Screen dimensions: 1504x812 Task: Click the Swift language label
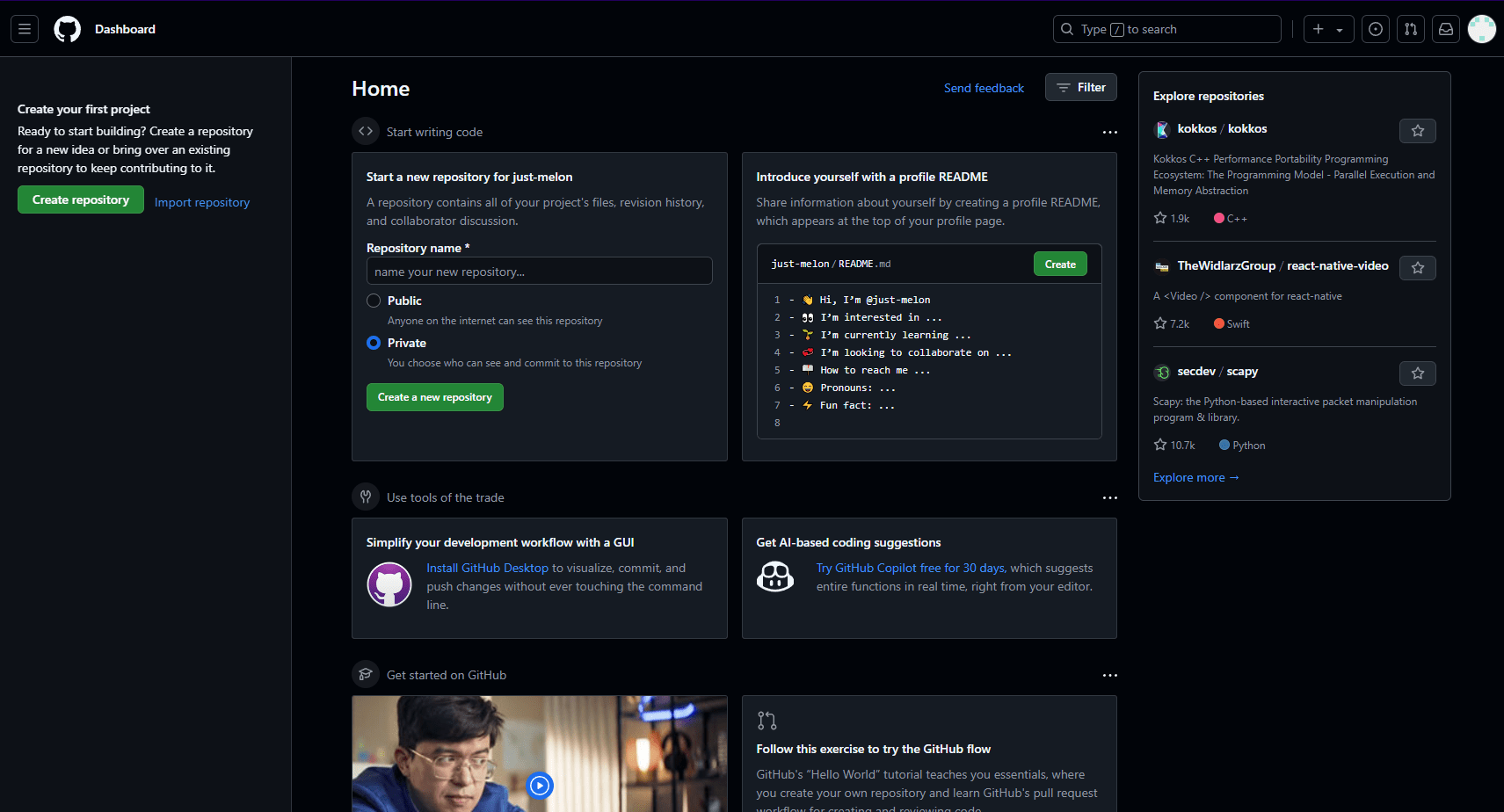pyautogui.click(x=1232, y=323)
